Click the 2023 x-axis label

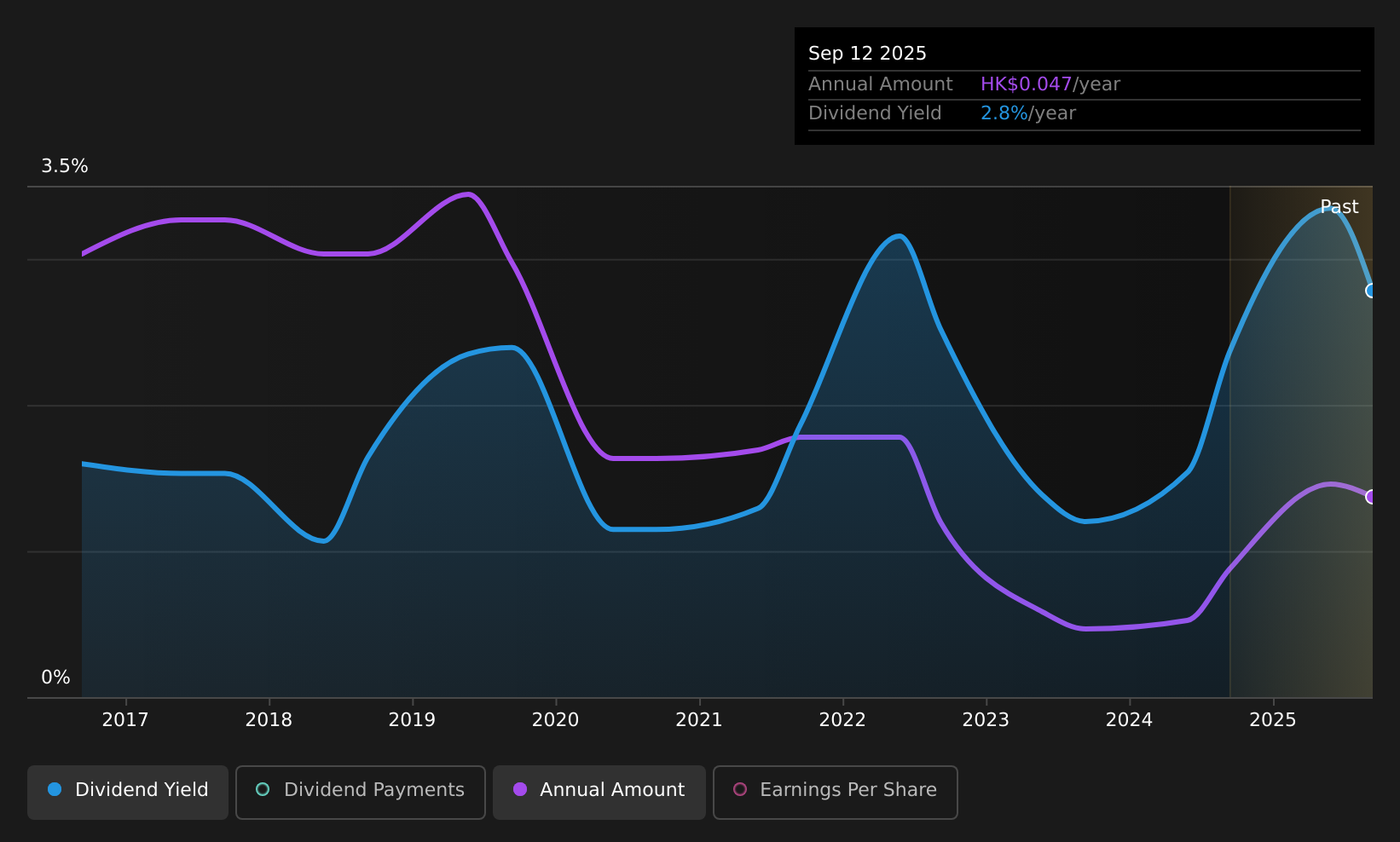click(x=986, y=720)
